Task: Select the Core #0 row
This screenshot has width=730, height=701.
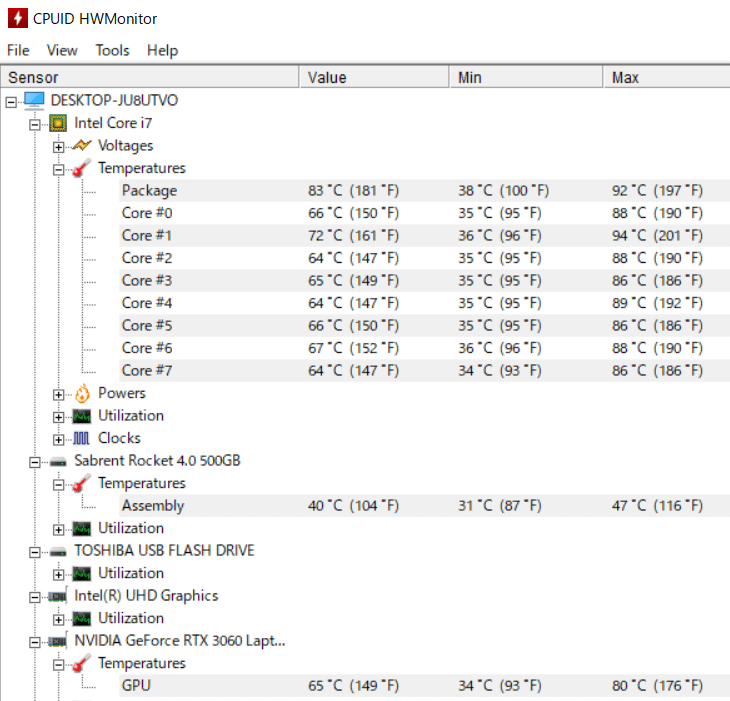Action: pyautogui.click(x=425, y=213)
